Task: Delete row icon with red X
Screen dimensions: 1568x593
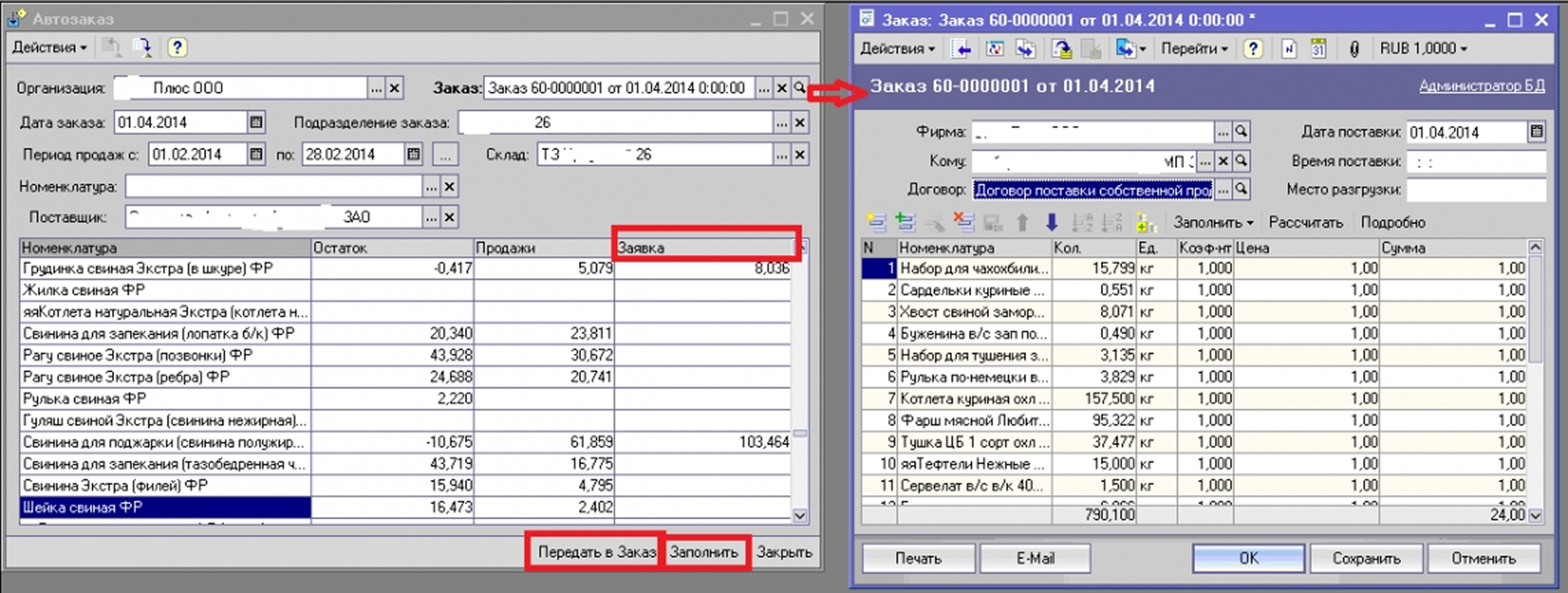Action: (x=963, y=223)
